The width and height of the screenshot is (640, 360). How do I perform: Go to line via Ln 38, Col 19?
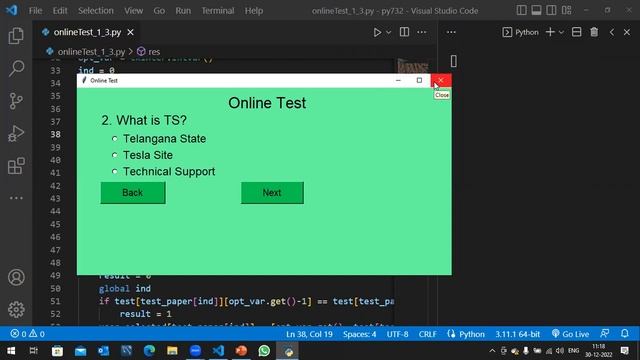click(309, 334)
